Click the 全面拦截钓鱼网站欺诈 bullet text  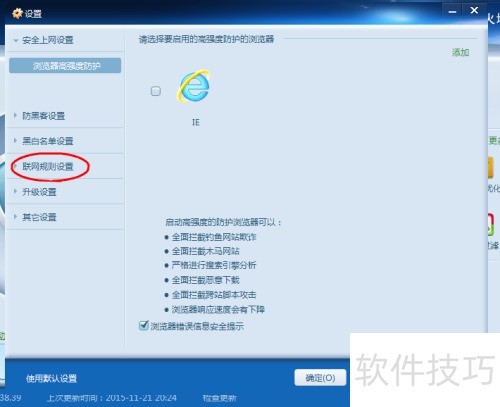pos(214,237)
